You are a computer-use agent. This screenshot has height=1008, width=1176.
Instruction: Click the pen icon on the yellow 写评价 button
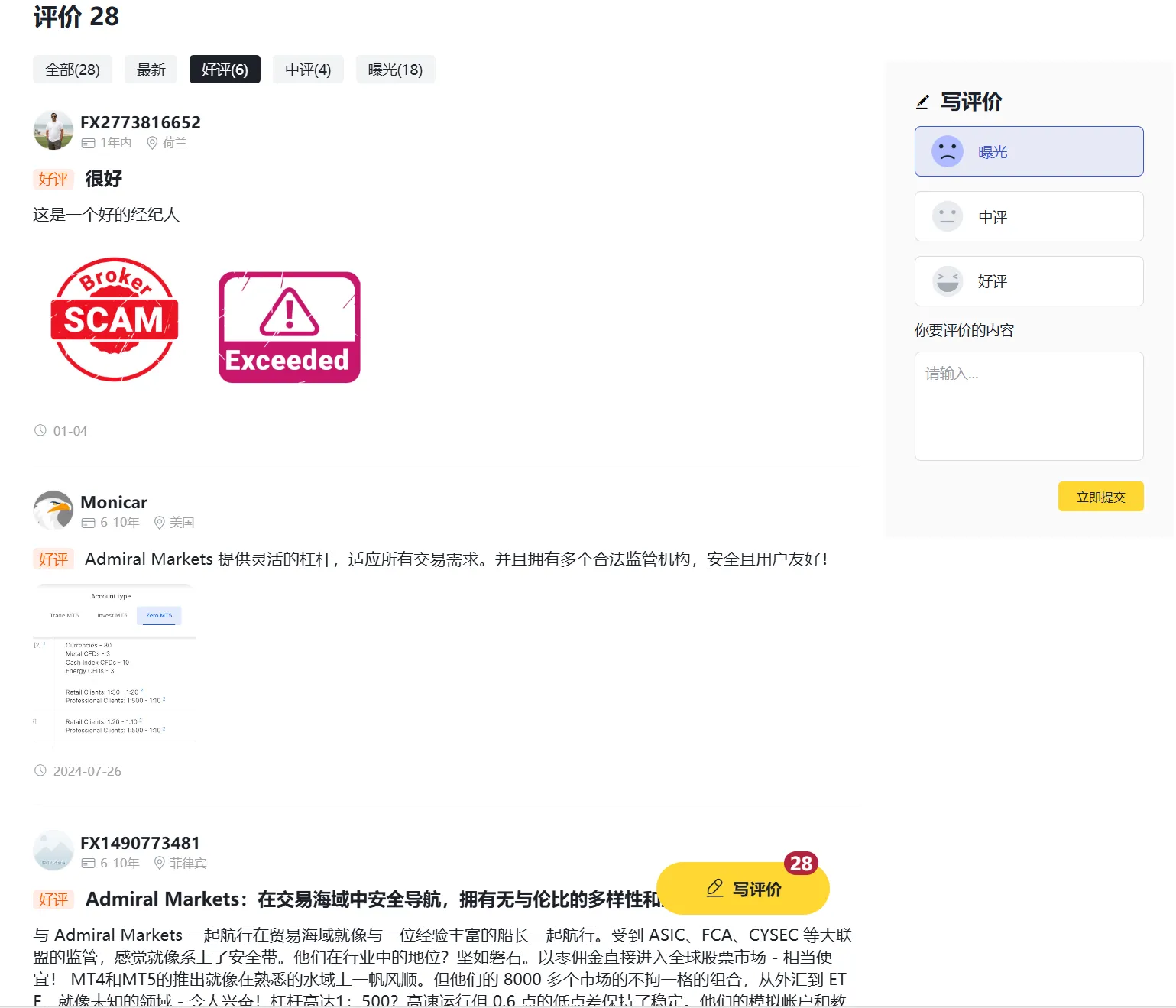[714, 888]
